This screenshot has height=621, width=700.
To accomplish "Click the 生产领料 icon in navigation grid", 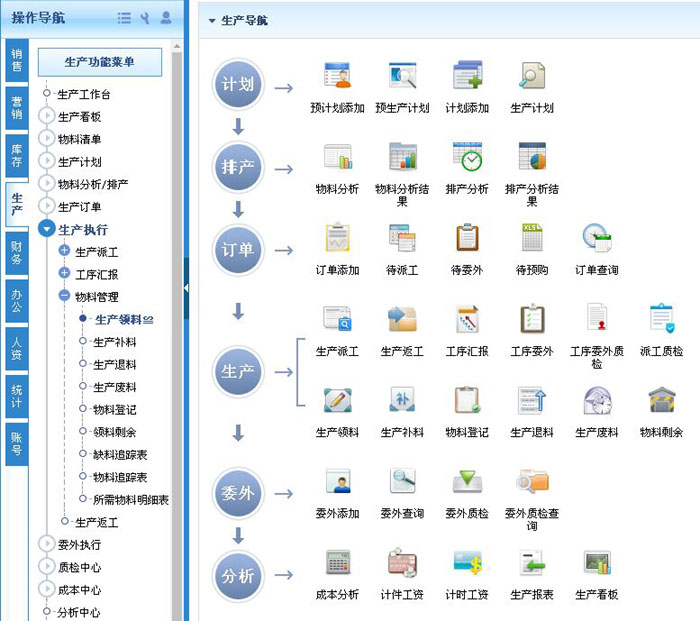I will (337, 401).
